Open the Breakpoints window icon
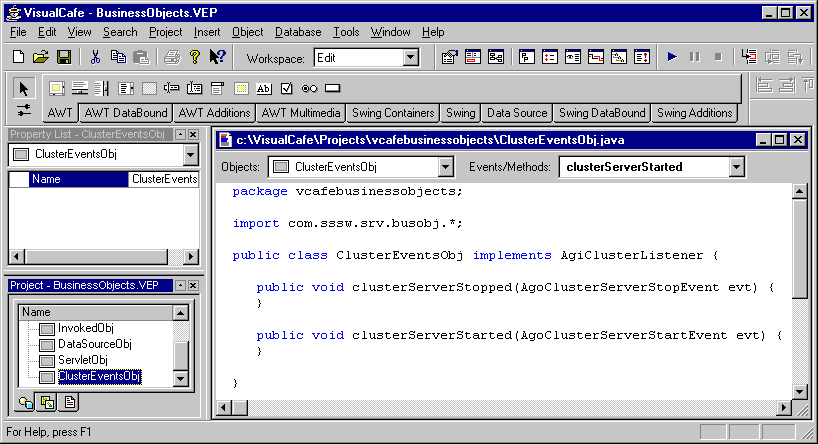The image size is (818, 444). 550,57
